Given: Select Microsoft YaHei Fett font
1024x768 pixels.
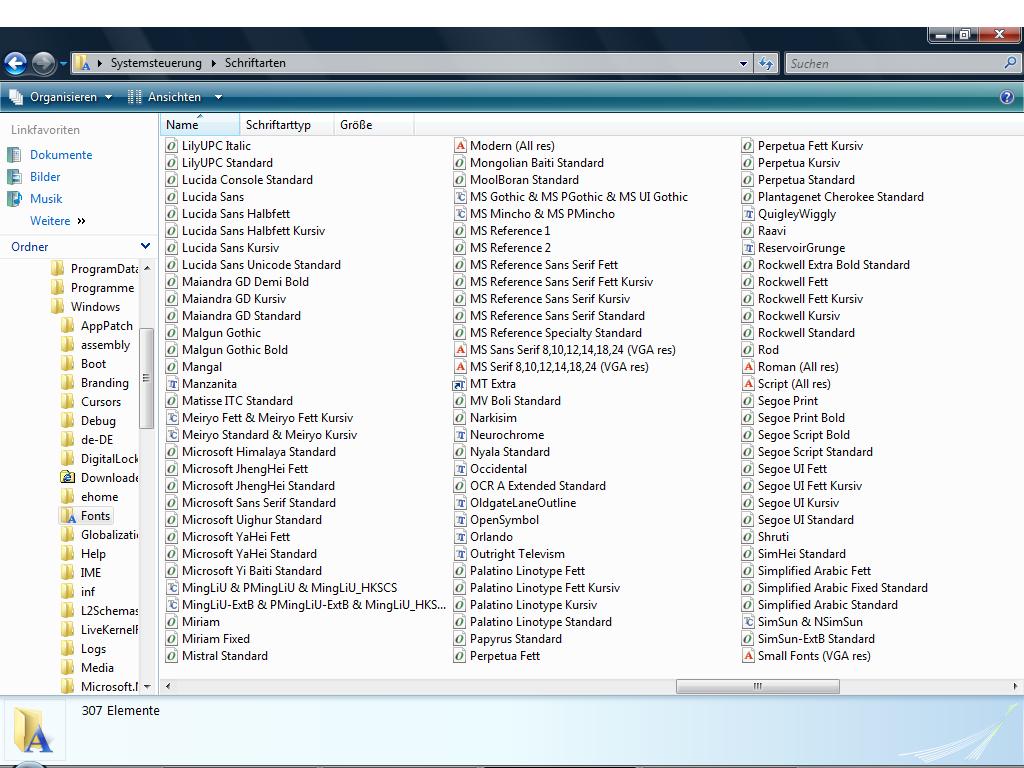Looking at the screenshot, I should click(236, 537).
